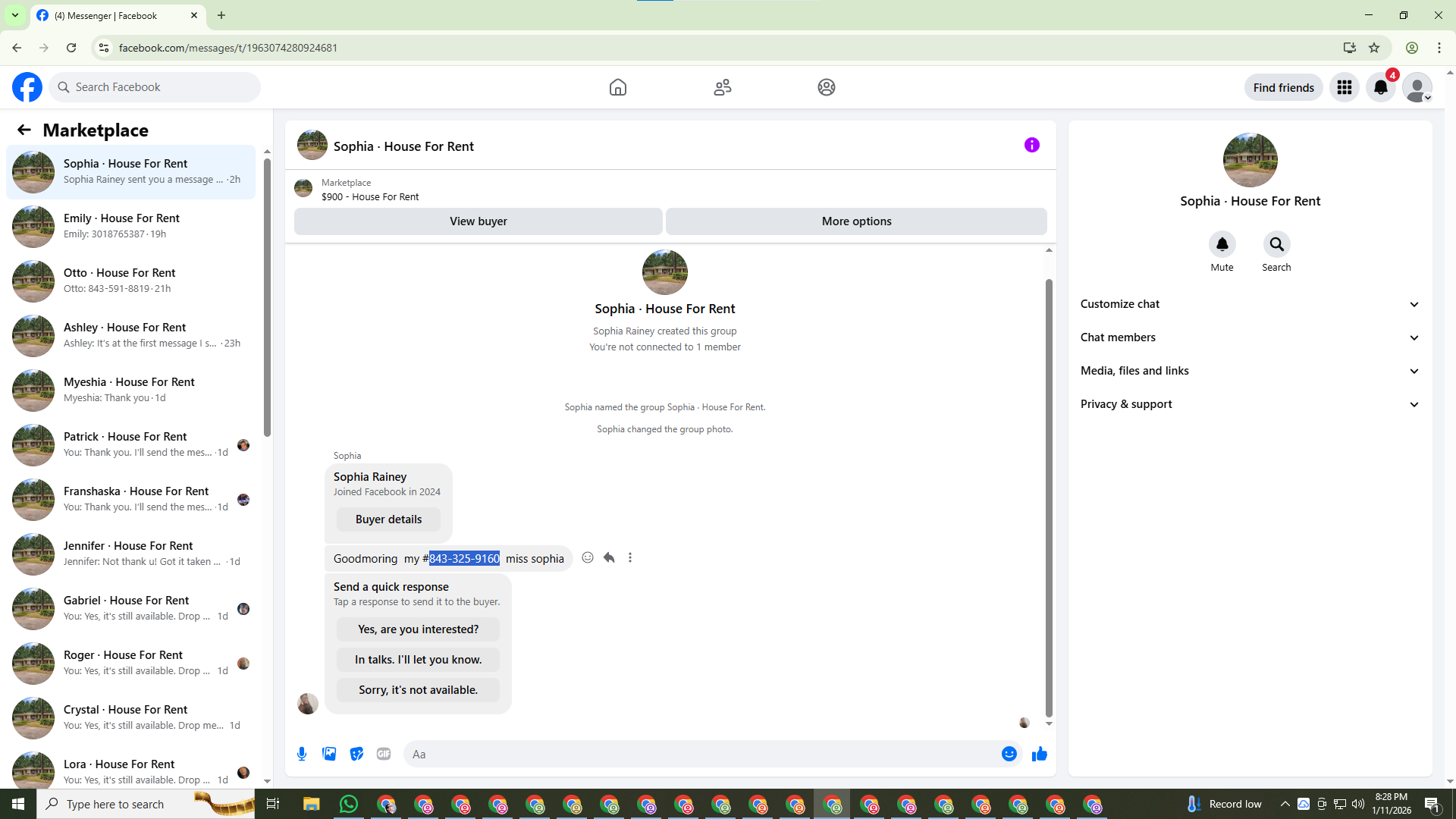Choose a GIF
This screenshot has width=1456, height=819.
[x=384, y=754]
